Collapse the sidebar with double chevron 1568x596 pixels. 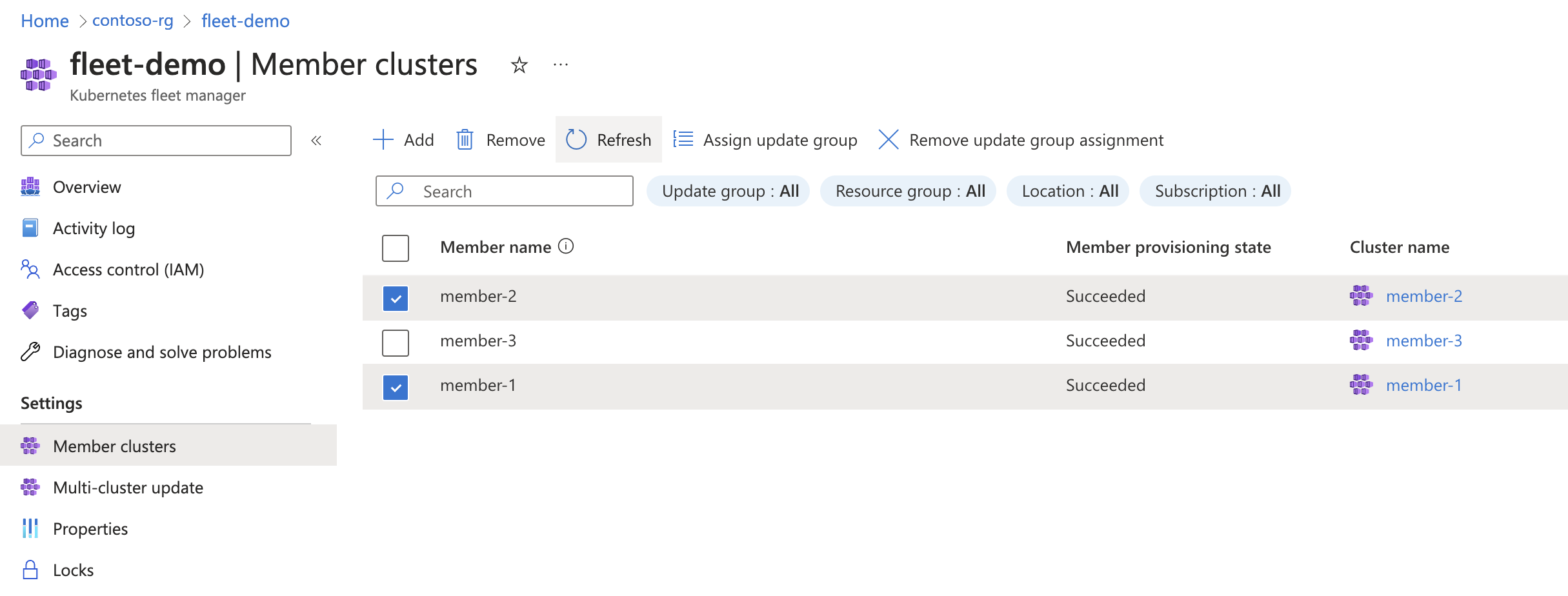pos(316,141)
